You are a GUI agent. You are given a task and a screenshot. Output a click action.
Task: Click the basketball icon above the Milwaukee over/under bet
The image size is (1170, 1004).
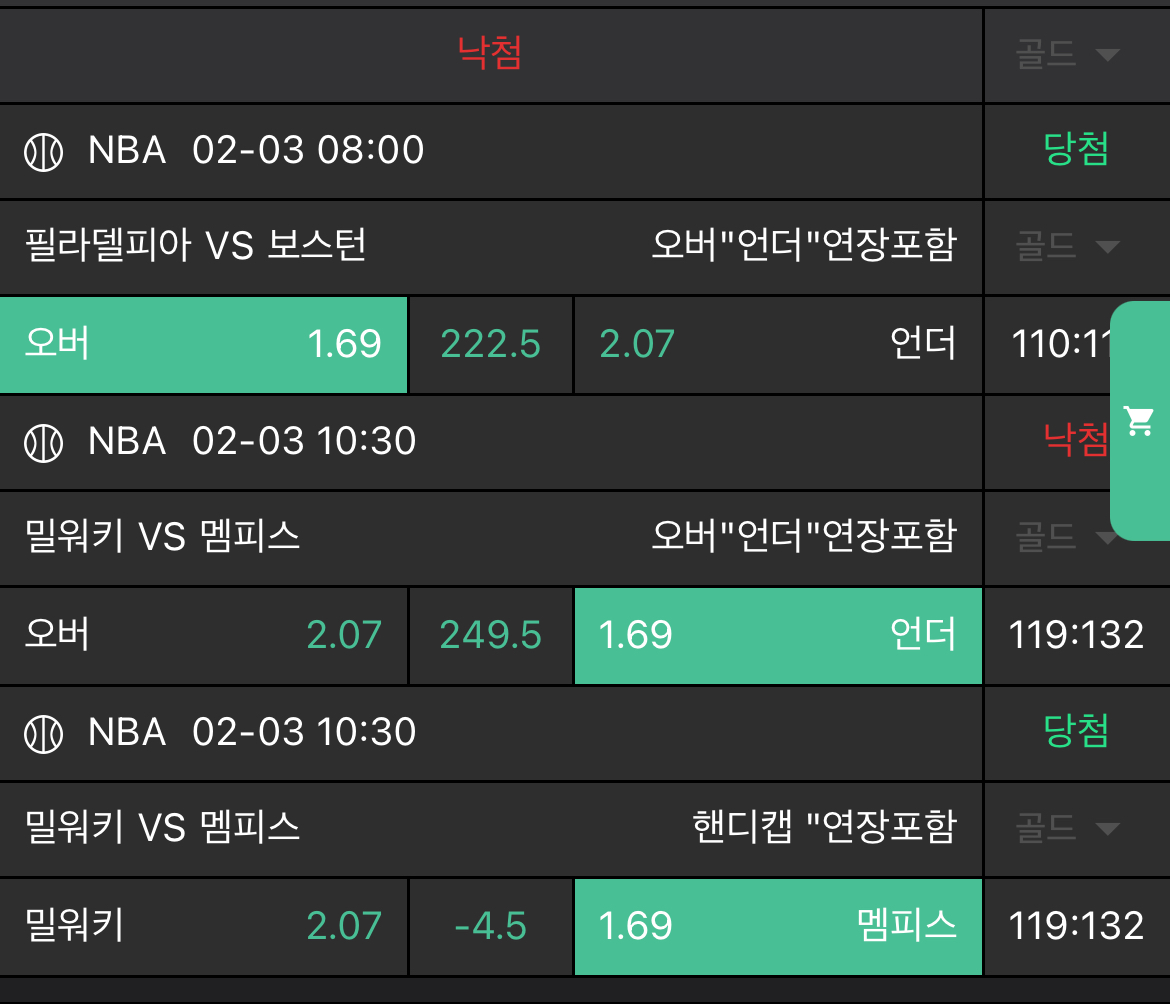43,442
